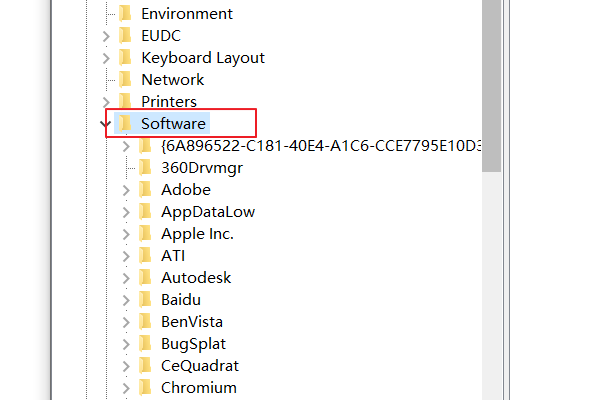Select the ATI registry key

(x=173, y=255)
